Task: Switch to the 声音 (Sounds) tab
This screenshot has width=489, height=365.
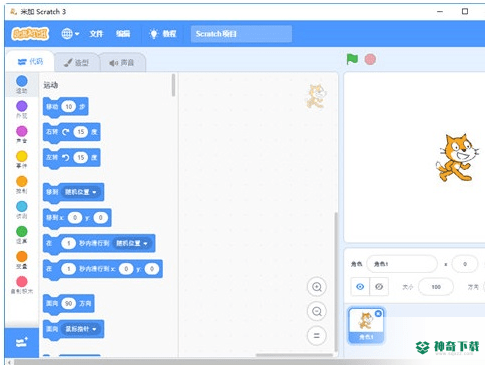Action: pos(122,62)
